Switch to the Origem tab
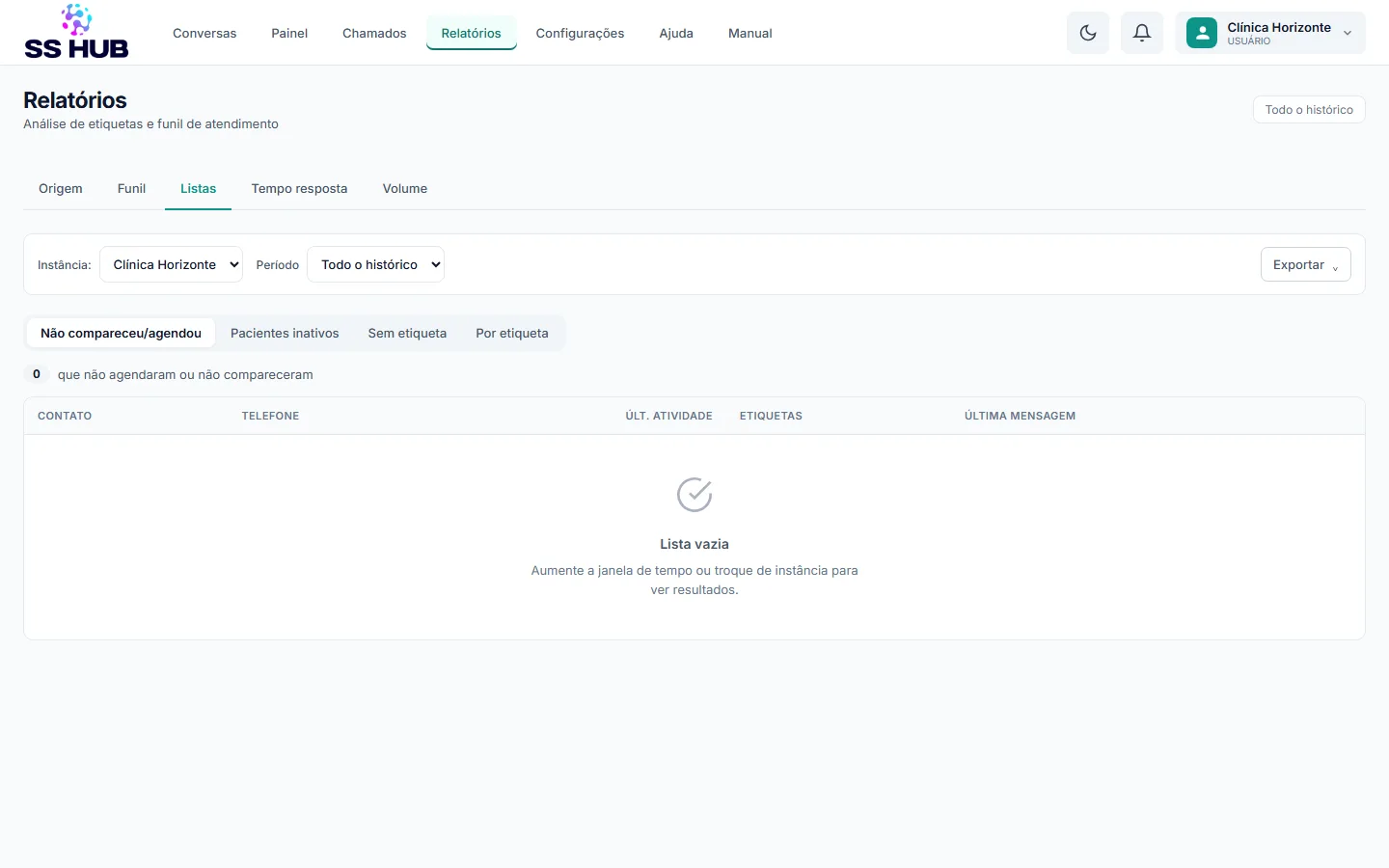1389x868 pixels. click(61, 189)
